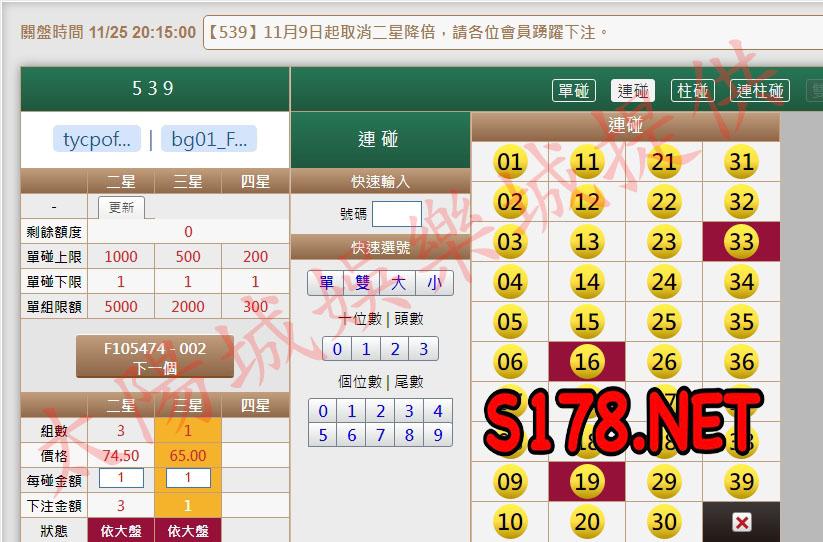
Task: Select number ball 11
Action: pos(587,162)
